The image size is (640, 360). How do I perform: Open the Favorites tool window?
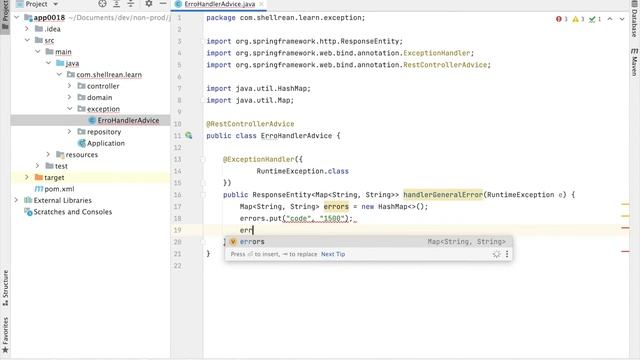[x=5, y=335]
